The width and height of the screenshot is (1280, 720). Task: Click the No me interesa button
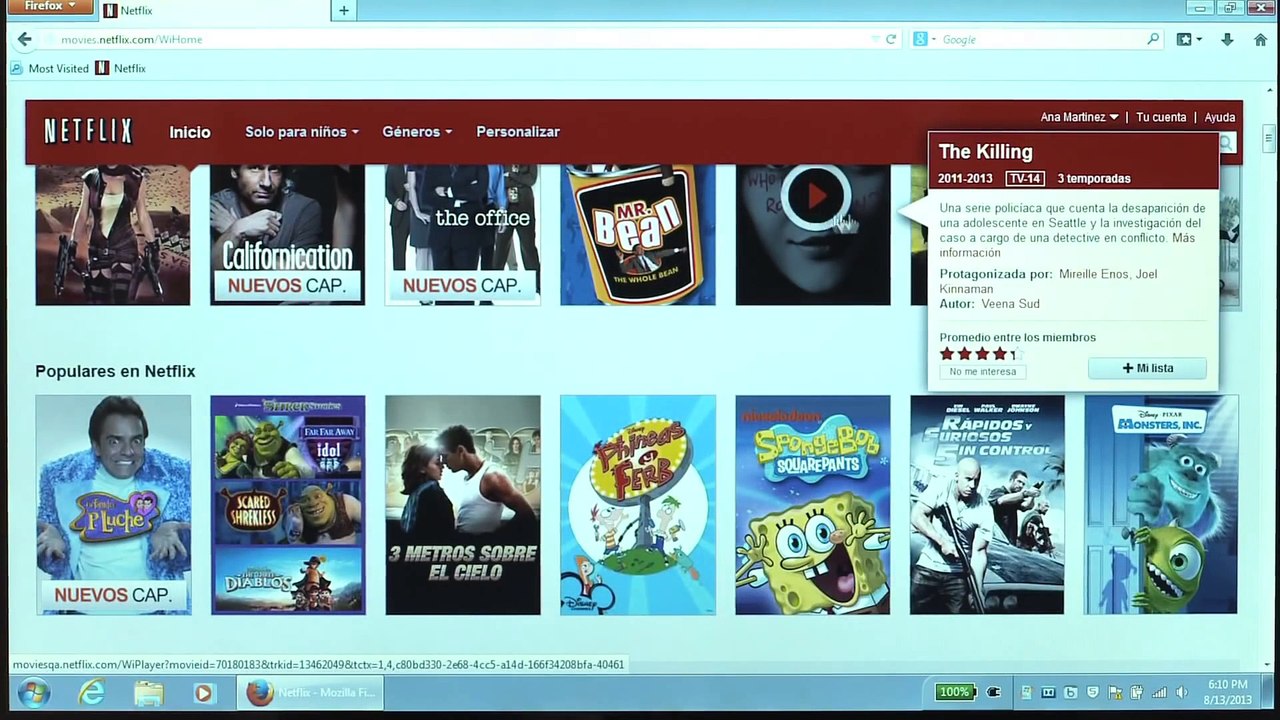[982, 371]
